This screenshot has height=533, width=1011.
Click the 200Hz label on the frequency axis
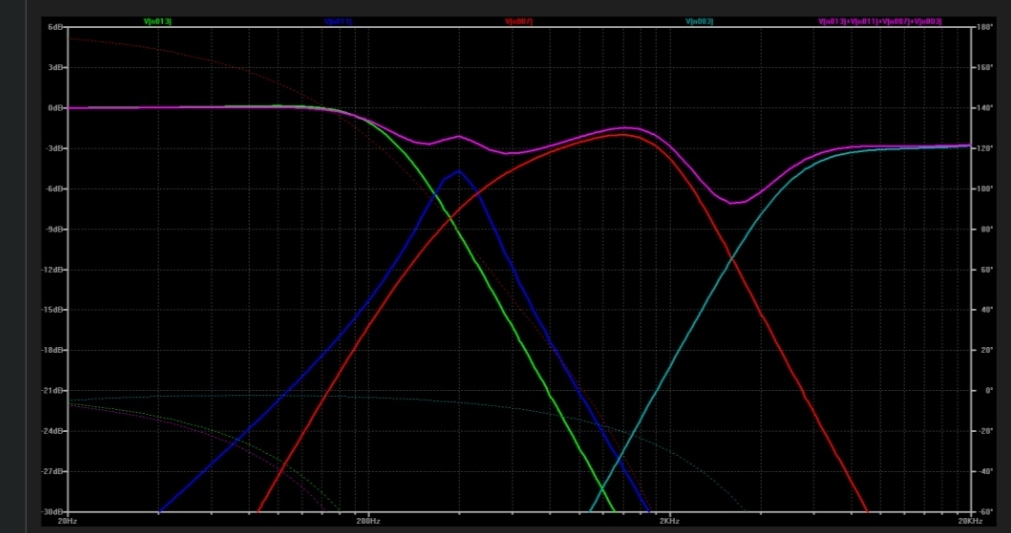tap(368, 519)
